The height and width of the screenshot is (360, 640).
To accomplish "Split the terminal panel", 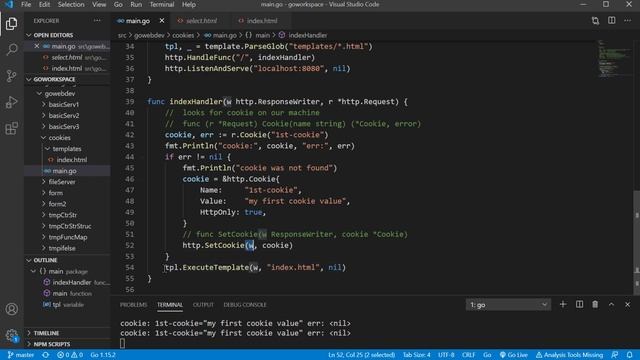I will (x=579, y=304).
